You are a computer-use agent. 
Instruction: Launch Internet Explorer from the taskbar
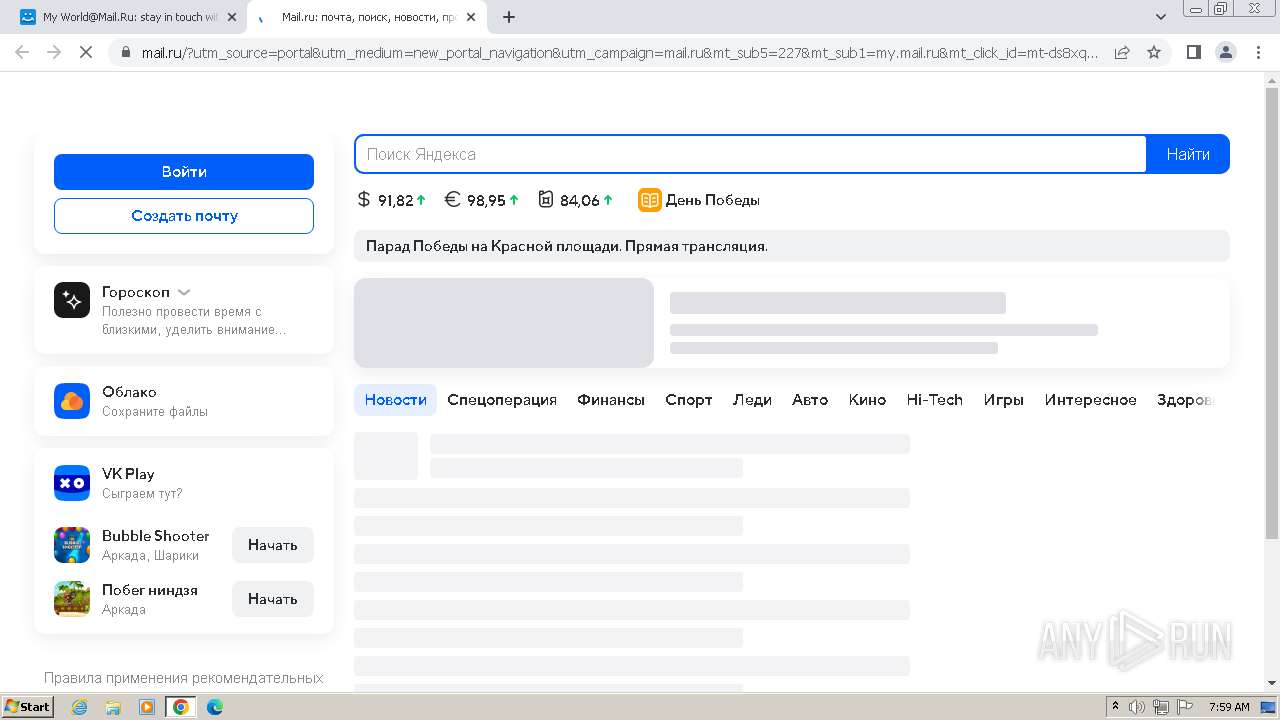pos(79,707)
